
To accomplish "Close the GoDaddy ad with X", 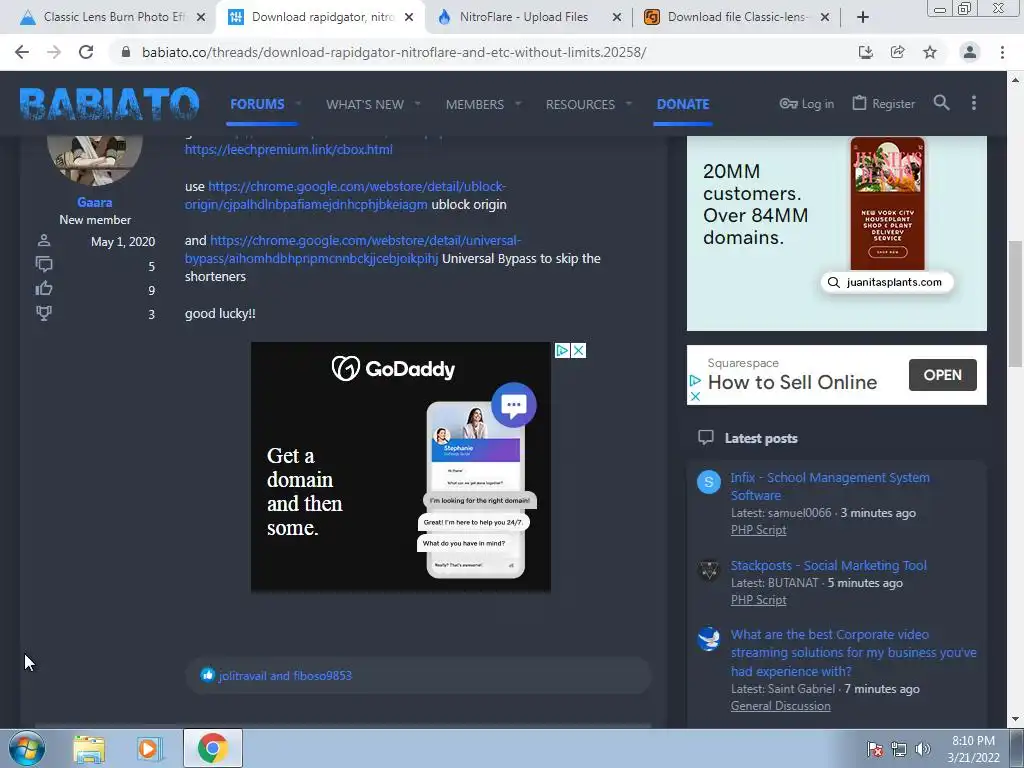I will click(x=578, y=350).
